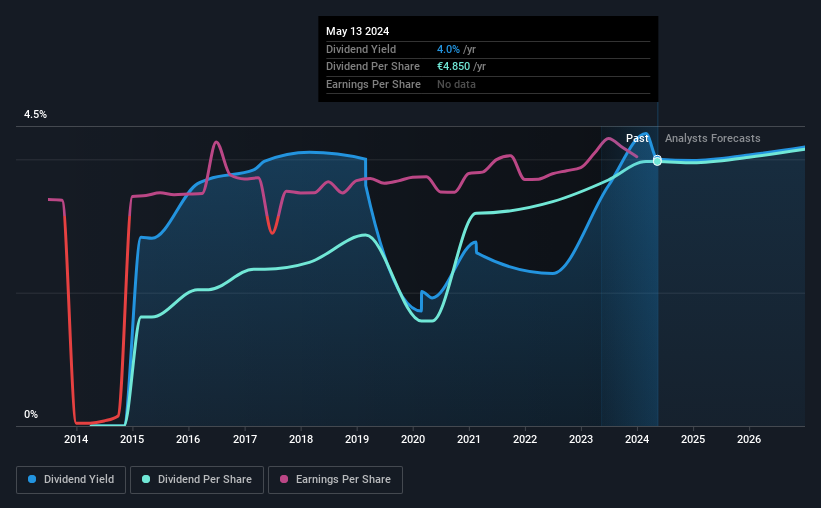Click the 4.0% dividend yield value
The image size is (821, 508).
tap(448, 49)
